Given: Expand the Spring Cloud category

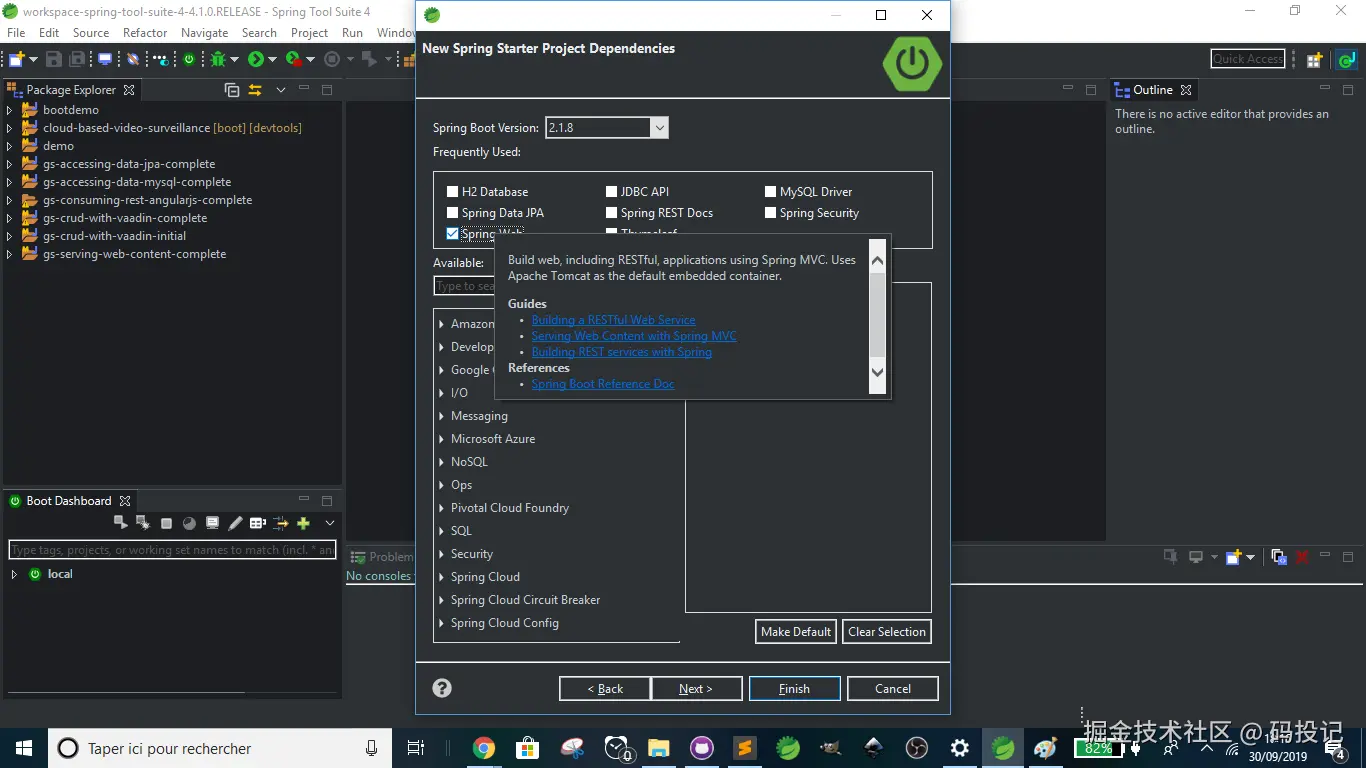Looking at the screenshot, I should point(442,577).
